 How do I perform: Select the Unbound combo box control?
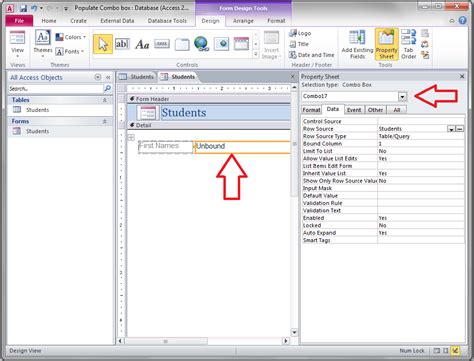point(242,147)
